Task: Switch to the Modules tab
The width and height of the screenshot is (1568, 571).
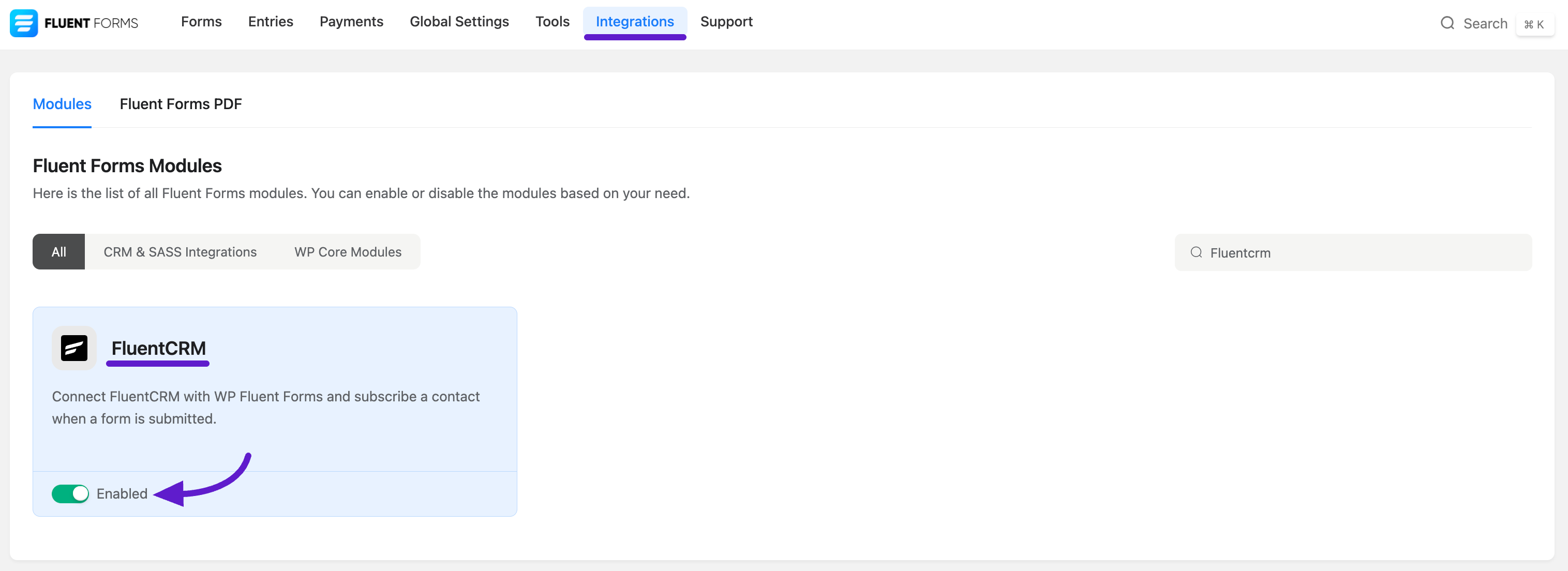Action: coord(62,104)
